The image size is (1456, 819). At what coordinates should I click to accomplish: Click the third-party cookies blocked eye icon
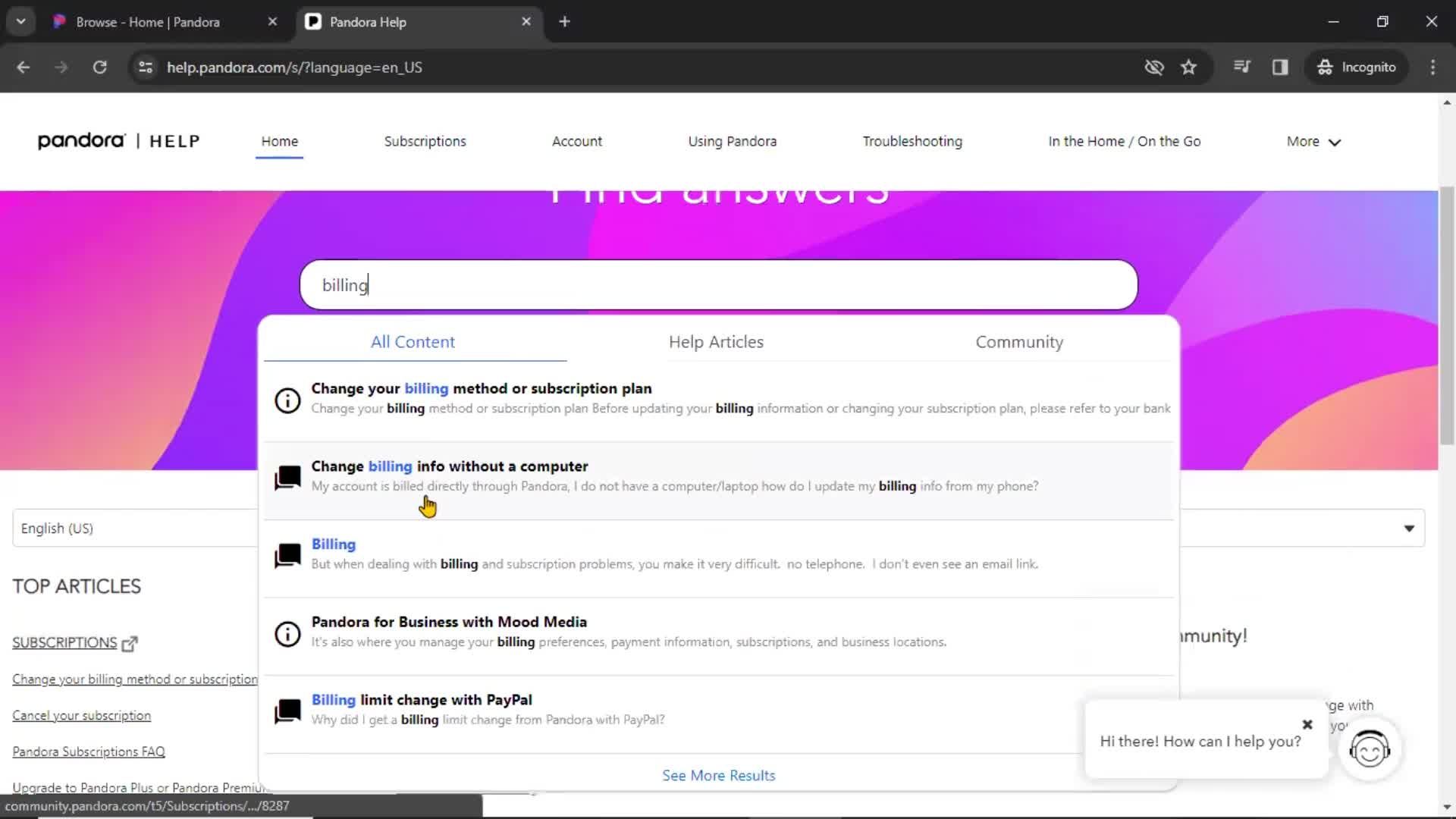1154,67
